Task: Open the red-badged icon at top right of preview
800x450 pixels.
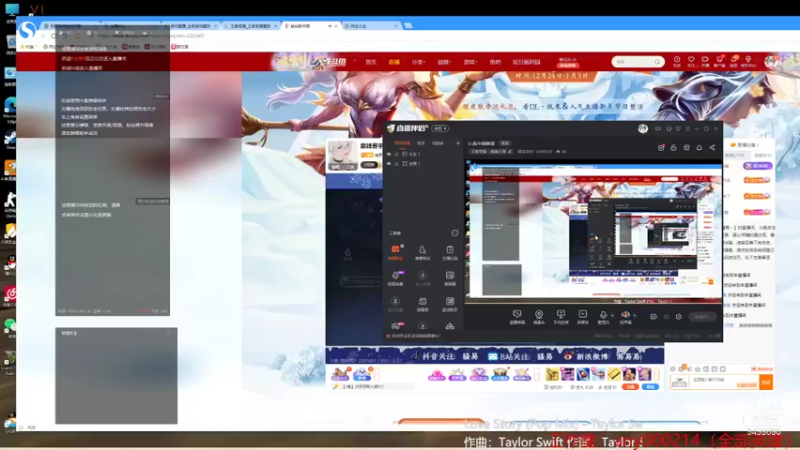Action: [x=661, y=148]
